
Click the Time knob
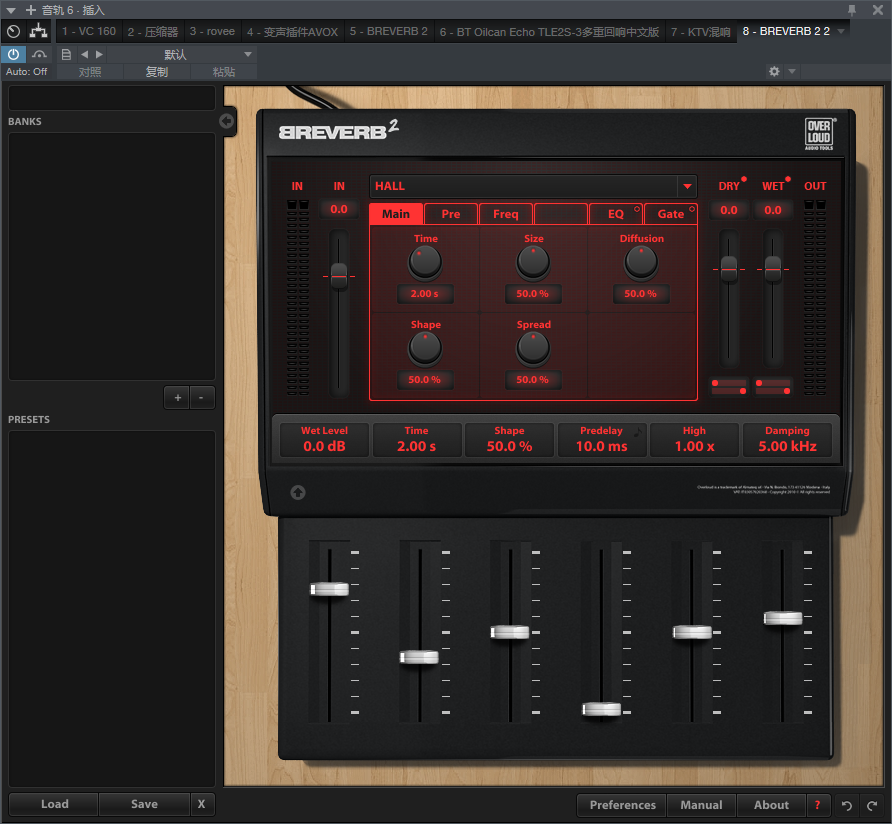(425, 263)
